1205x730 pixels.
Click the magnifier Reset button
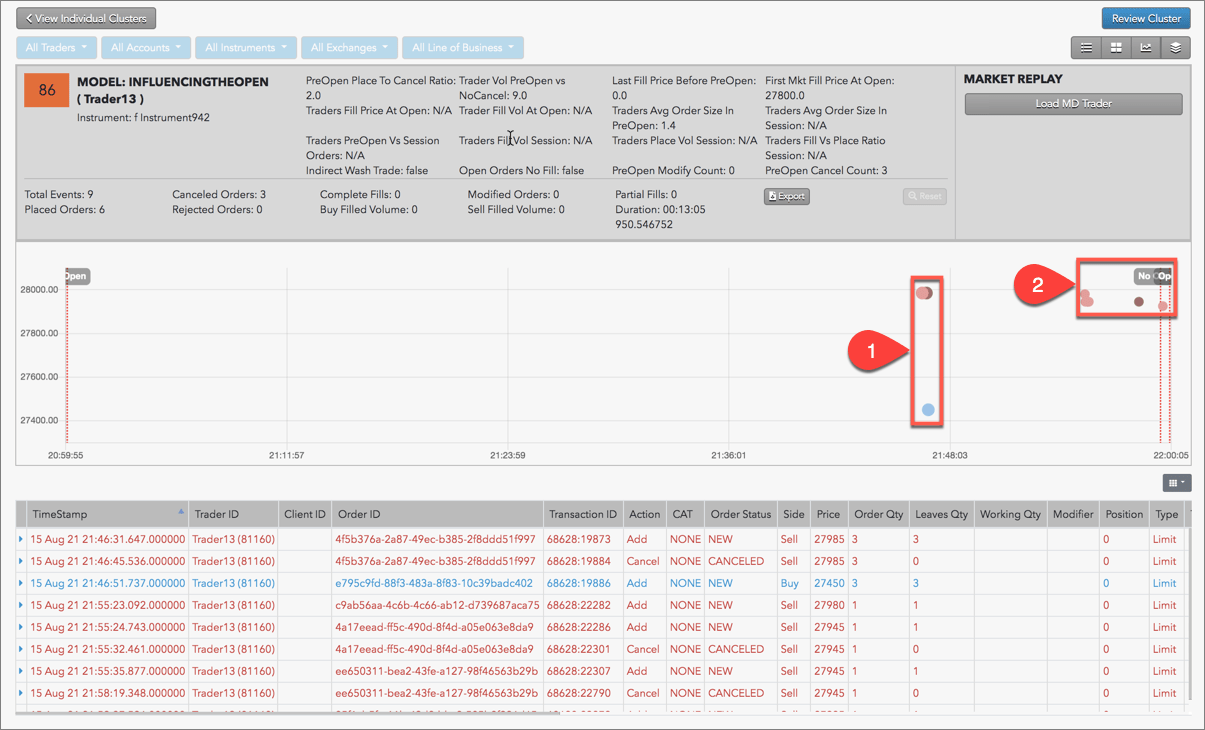coord(924,196)
